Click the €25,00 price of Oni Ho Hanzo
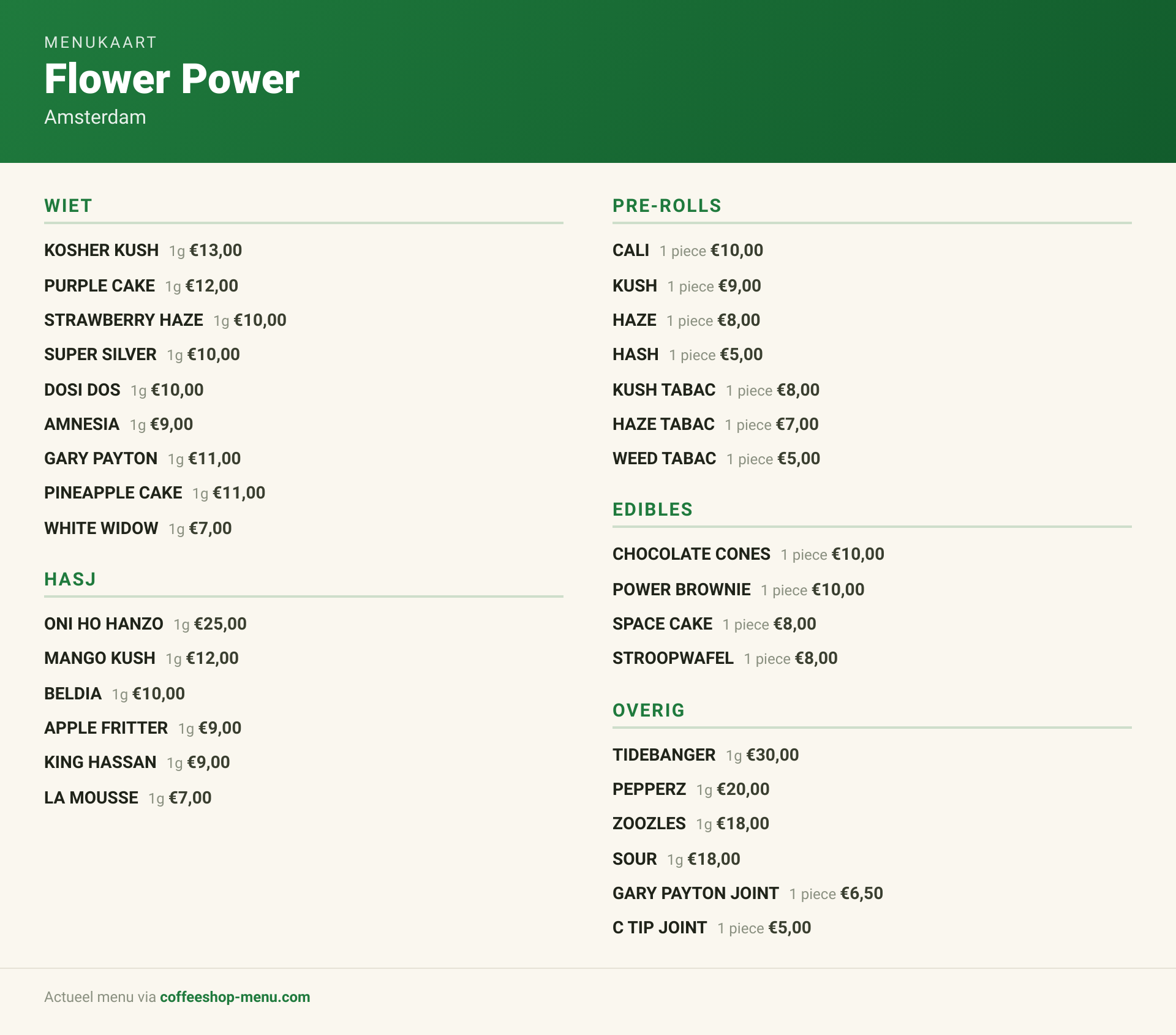 click(x=221, y=624)
